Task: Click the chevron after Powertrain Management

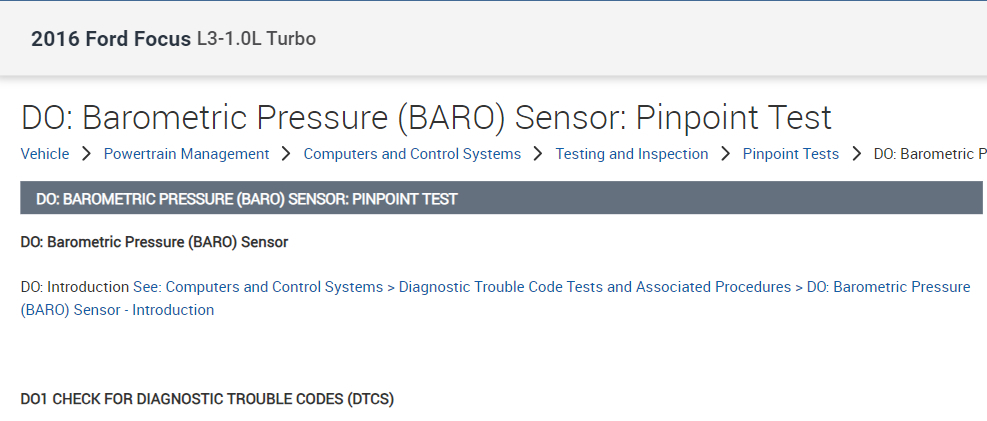Action: coord(287,154)
